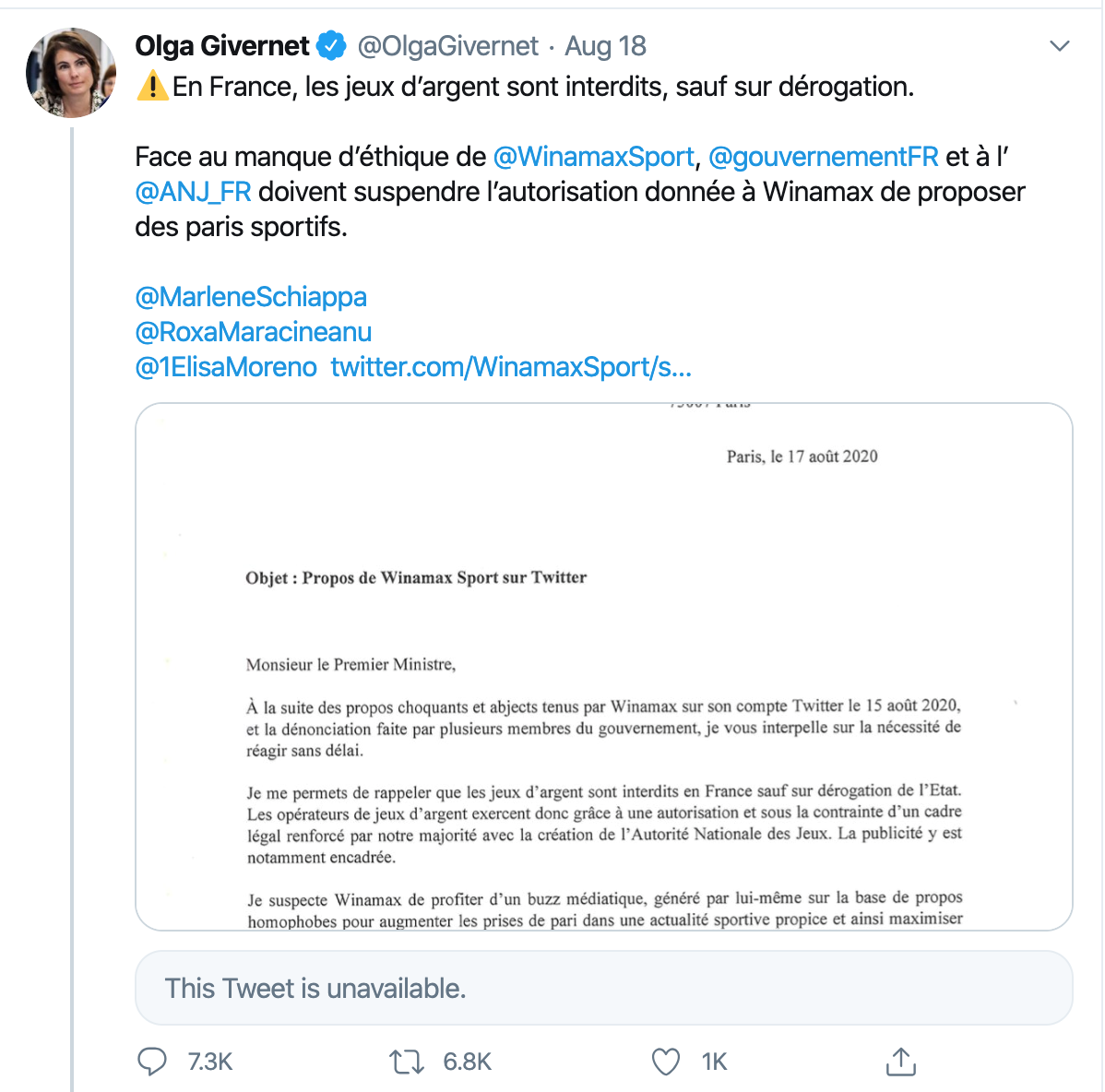Screen dimensions: 1105x1092
Task: Click the 'This Tweet is unavailable' card
Action: click(x=604, y=988)
